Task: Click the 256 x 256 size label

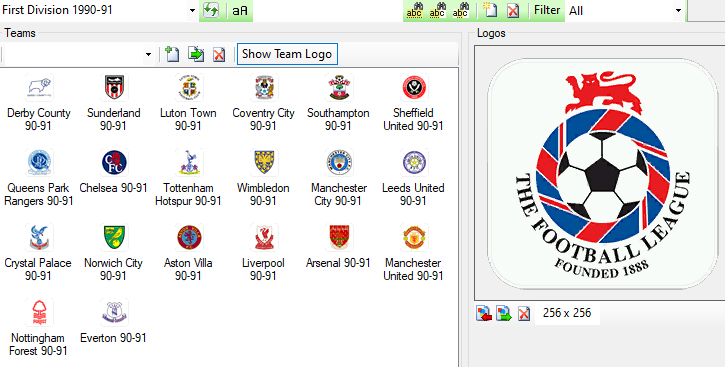Action: (567, 313)
